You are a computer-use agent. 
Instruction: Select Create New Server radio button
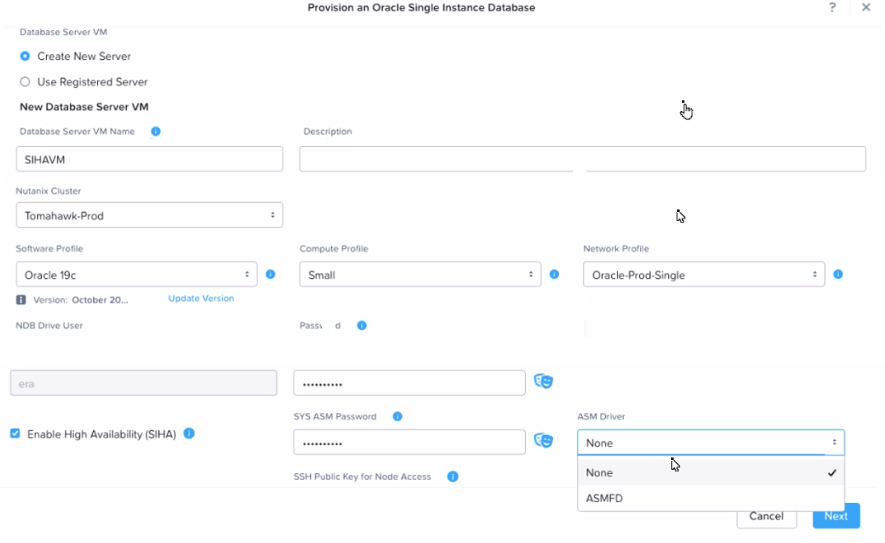[x=25, y=56]
